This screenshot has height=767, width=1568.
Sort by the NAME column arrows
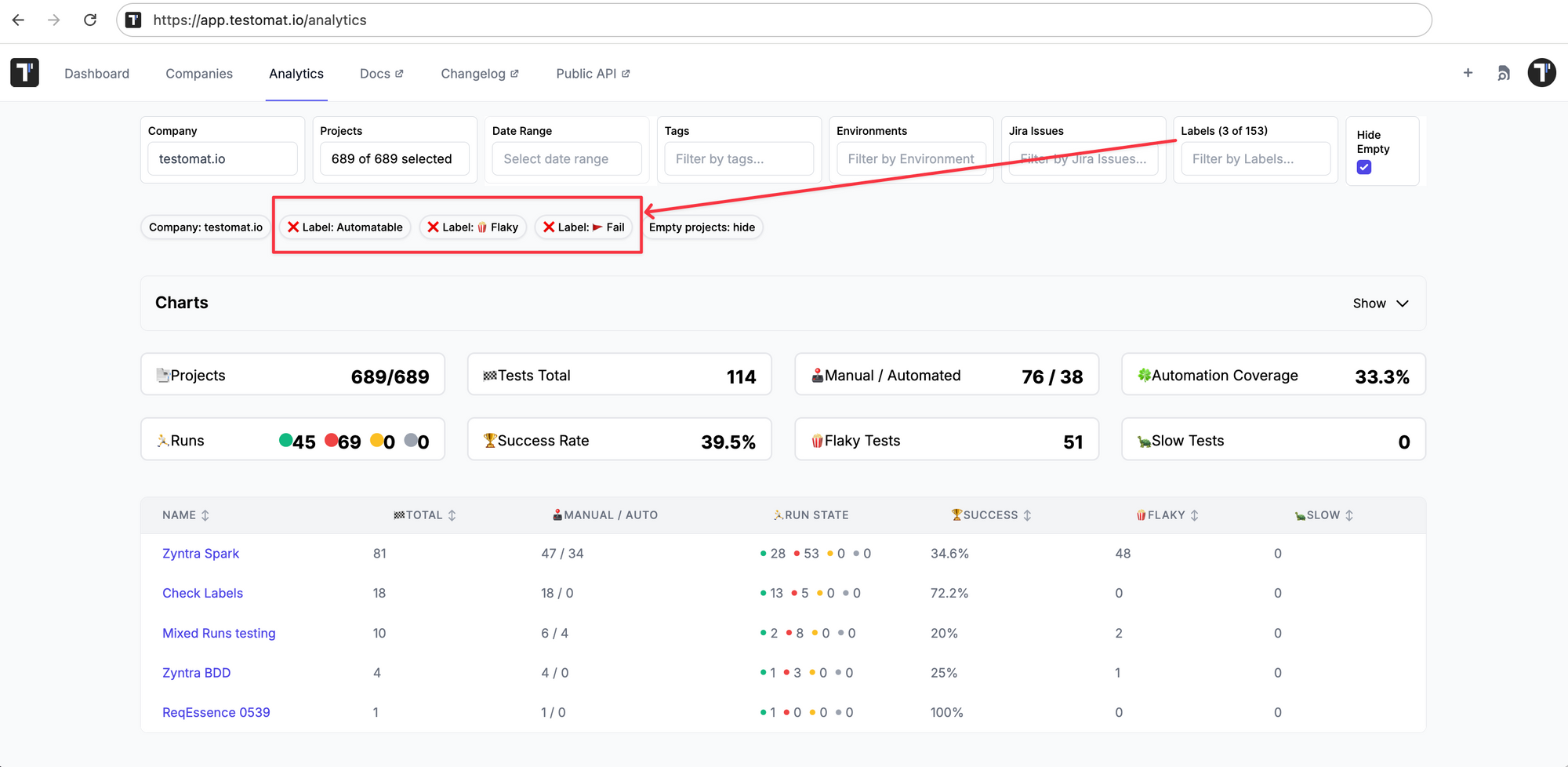(x=205, y=515)
